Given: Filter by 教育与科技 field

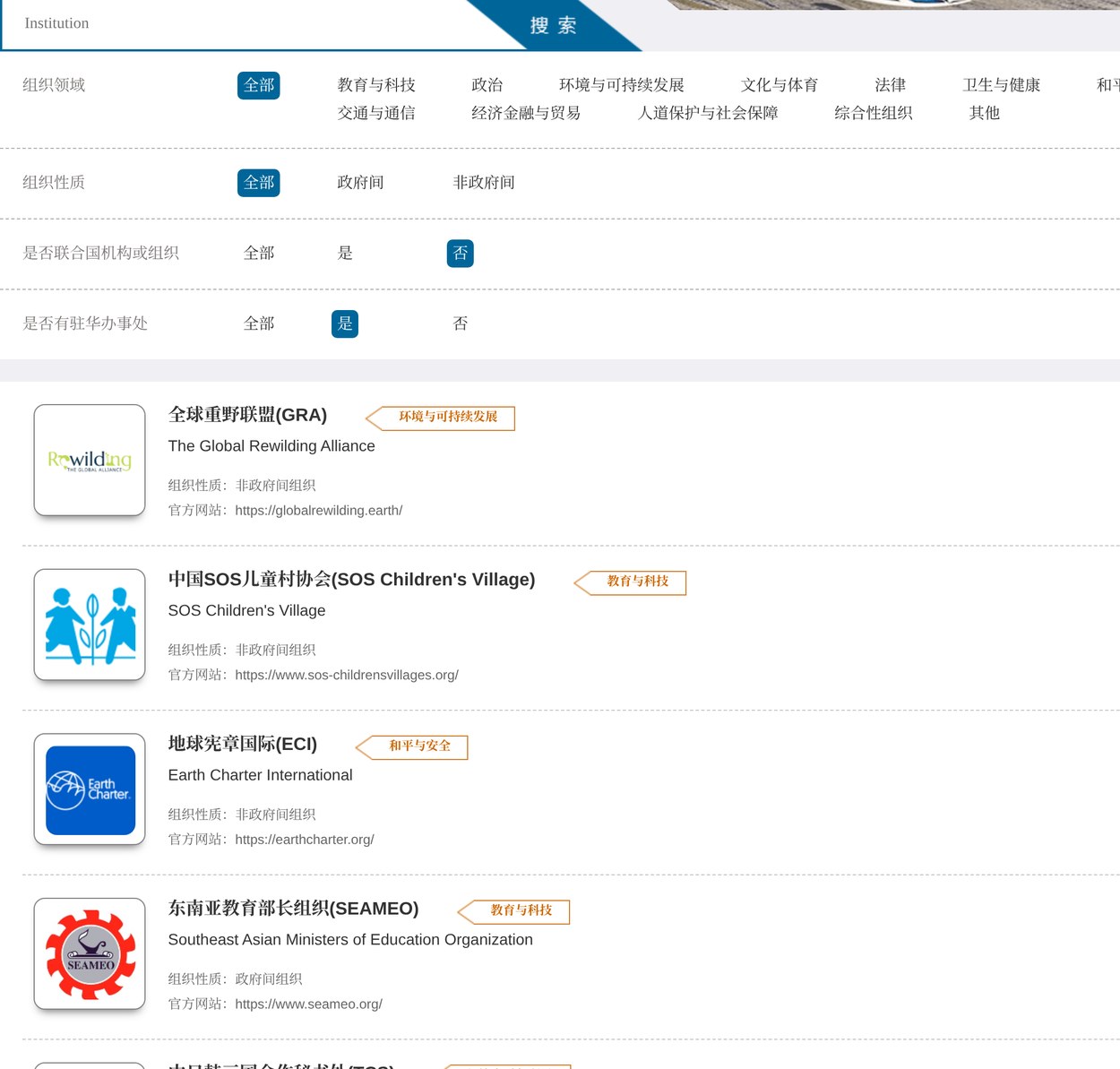Looking at the screenshot, I should click(376, 85).
